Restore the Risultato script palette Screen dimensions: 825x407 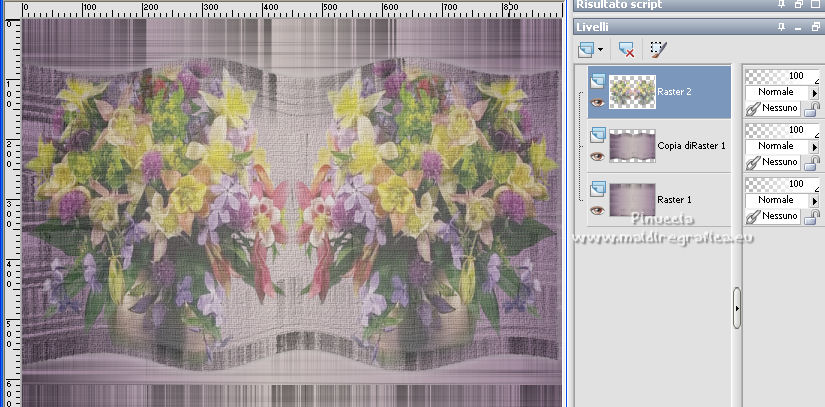[798, 4]
